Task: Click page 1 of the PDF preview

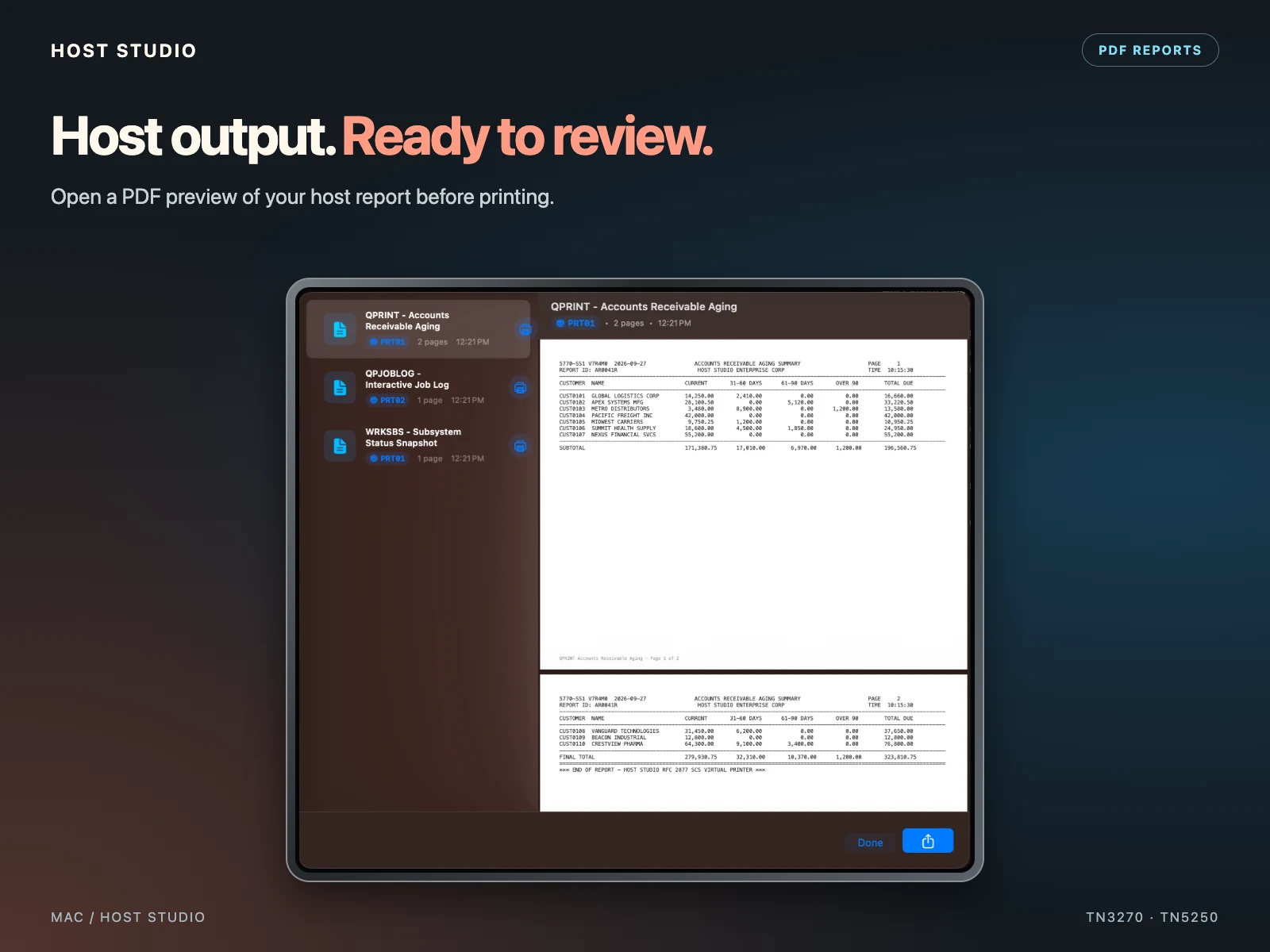Action: pos(753,505)
